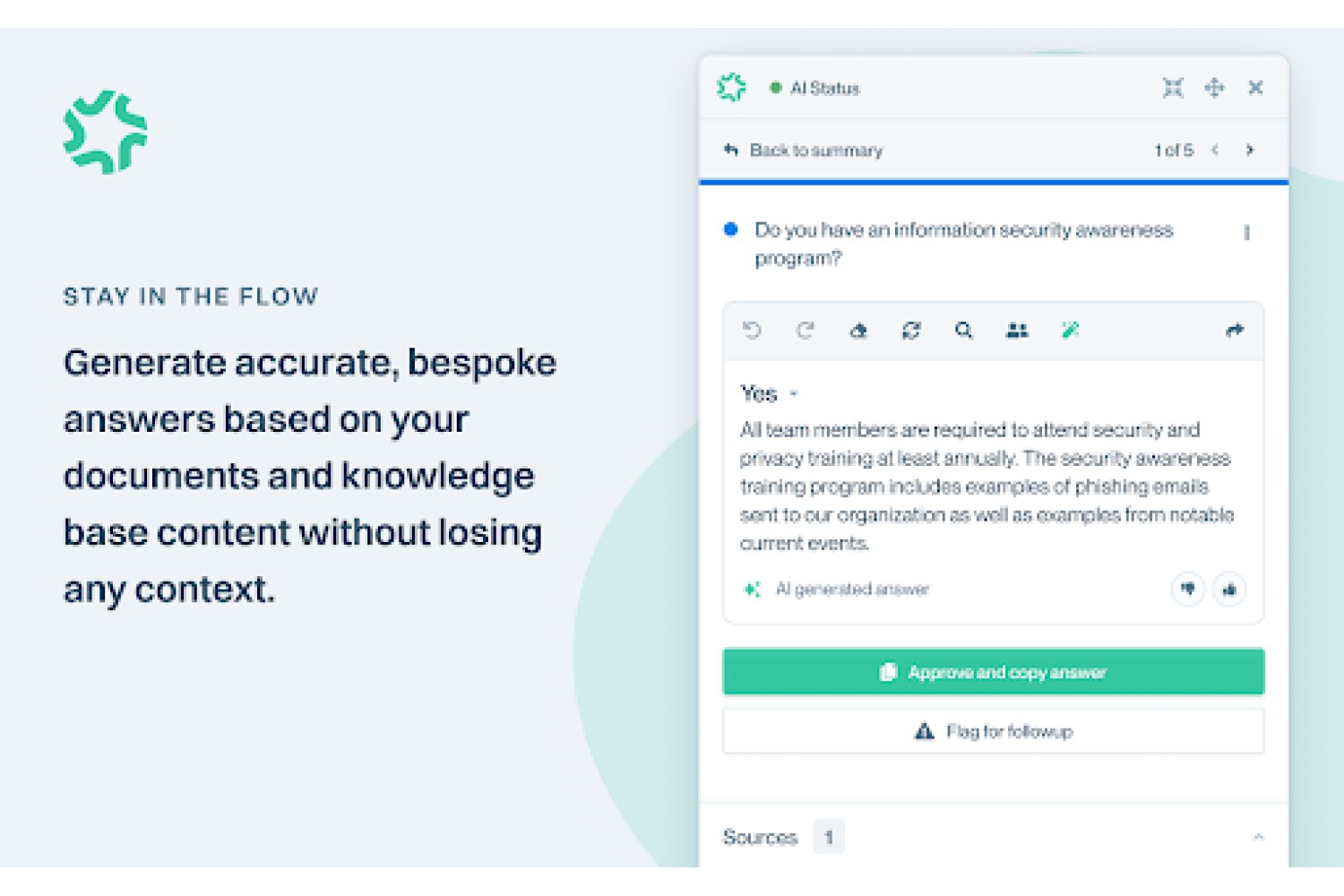The height and width of the screenshot is (896, 1344).
Task: Click Flag for followup button
Action: coord(994,731)
